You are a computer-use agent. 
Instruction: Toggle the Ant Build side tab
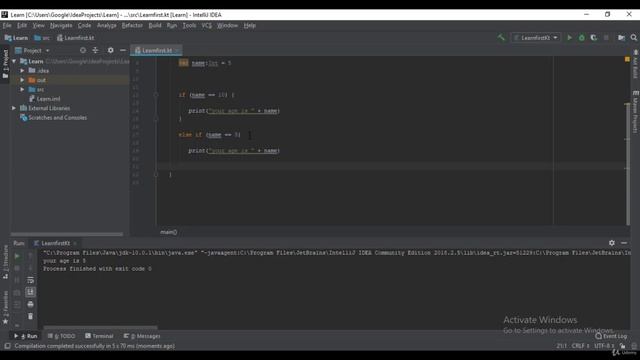pos(636,64)
